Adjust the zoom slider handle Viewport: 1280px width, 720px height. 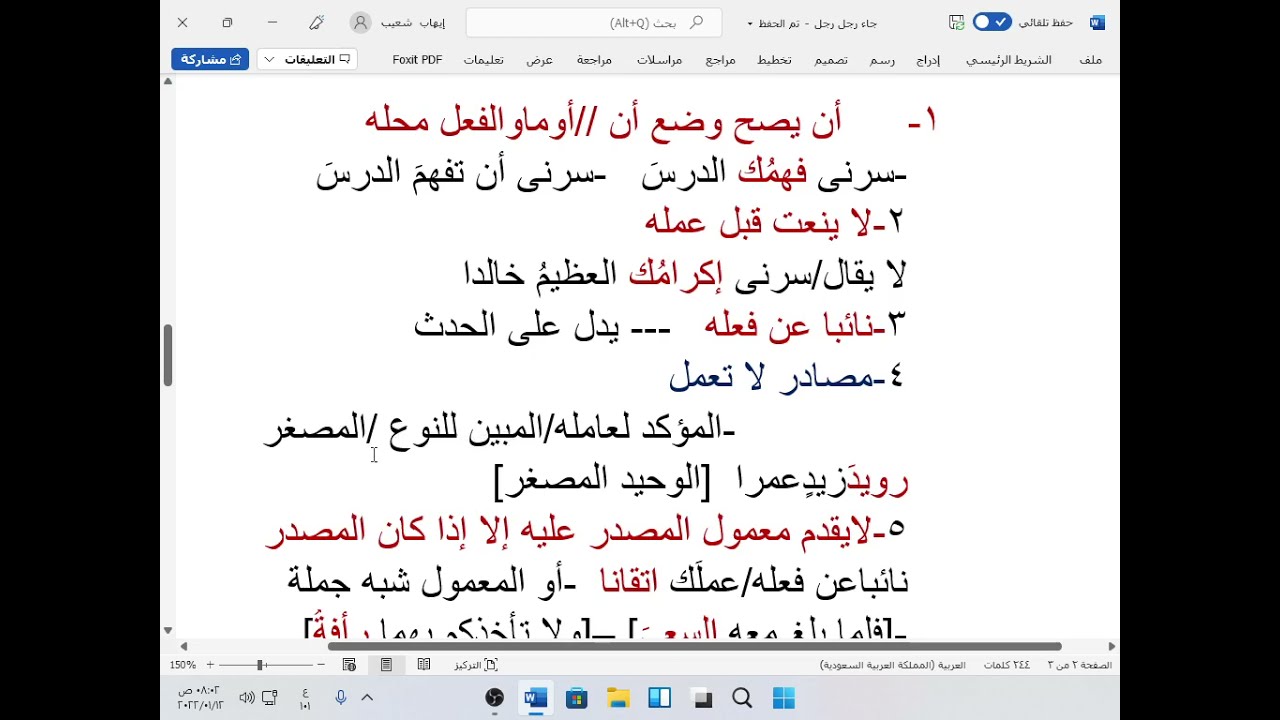point(260,665)
